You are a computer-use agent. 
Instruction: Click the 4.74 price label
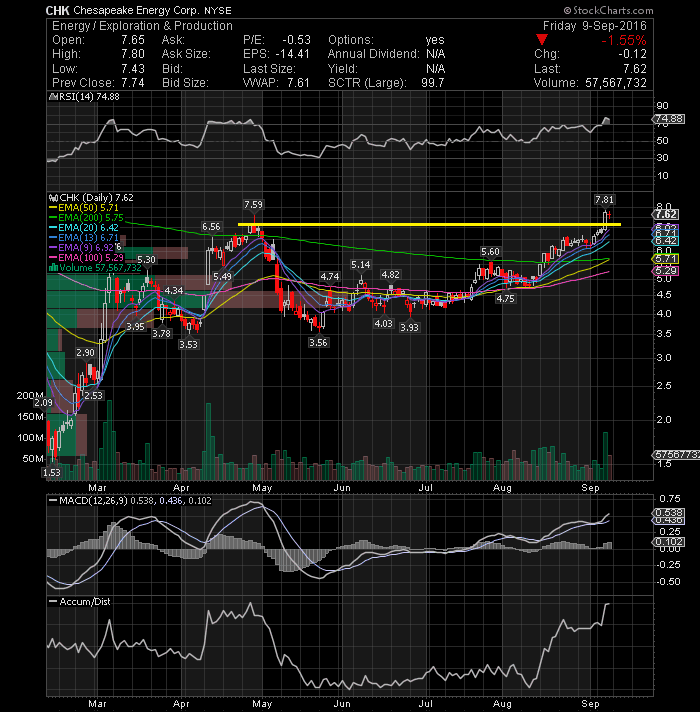(330, 277)
